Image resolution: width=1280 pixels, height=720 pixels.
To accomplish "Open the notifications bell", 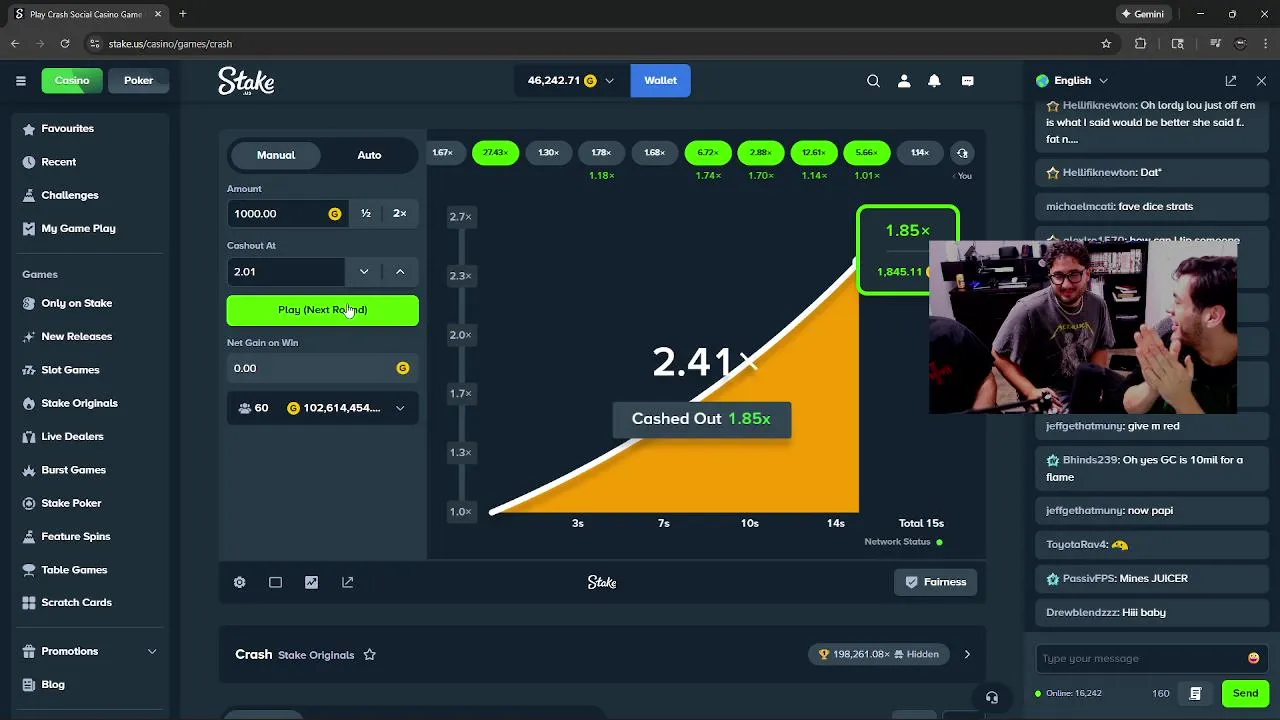I will click(934, 81).
